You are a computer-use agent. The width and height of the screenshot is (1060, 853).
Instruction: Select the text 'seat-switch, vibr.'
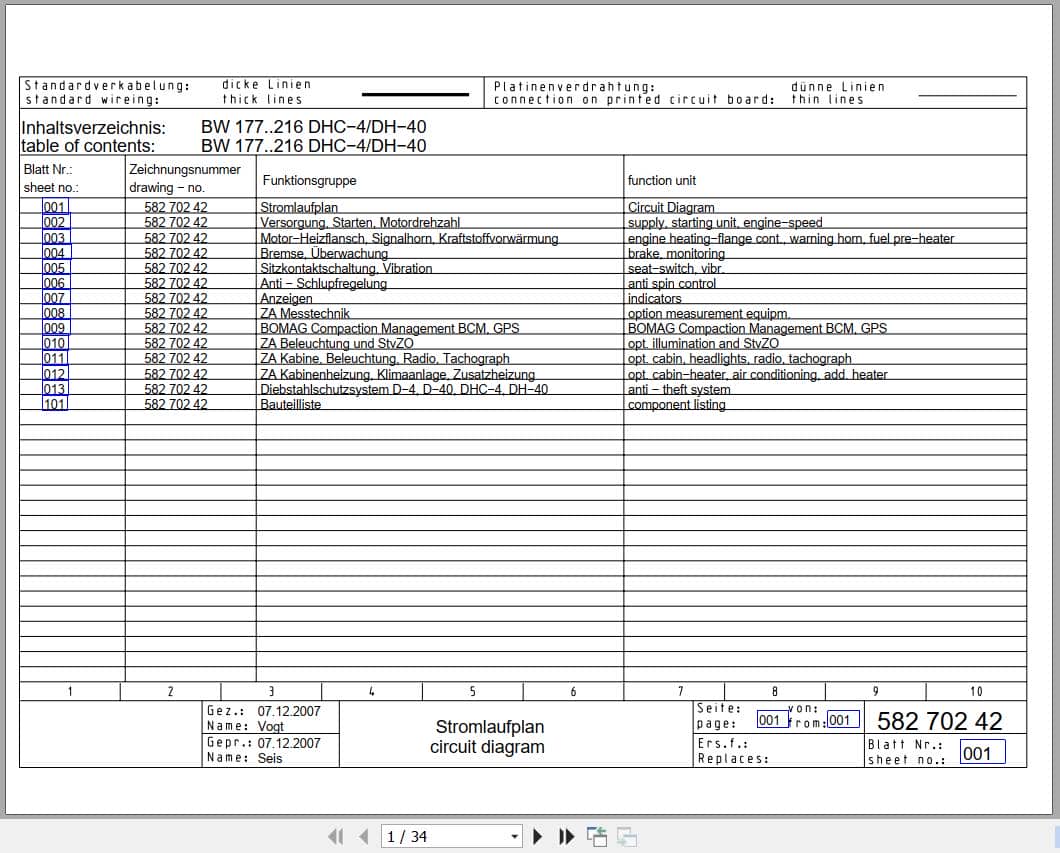(675, 268)
